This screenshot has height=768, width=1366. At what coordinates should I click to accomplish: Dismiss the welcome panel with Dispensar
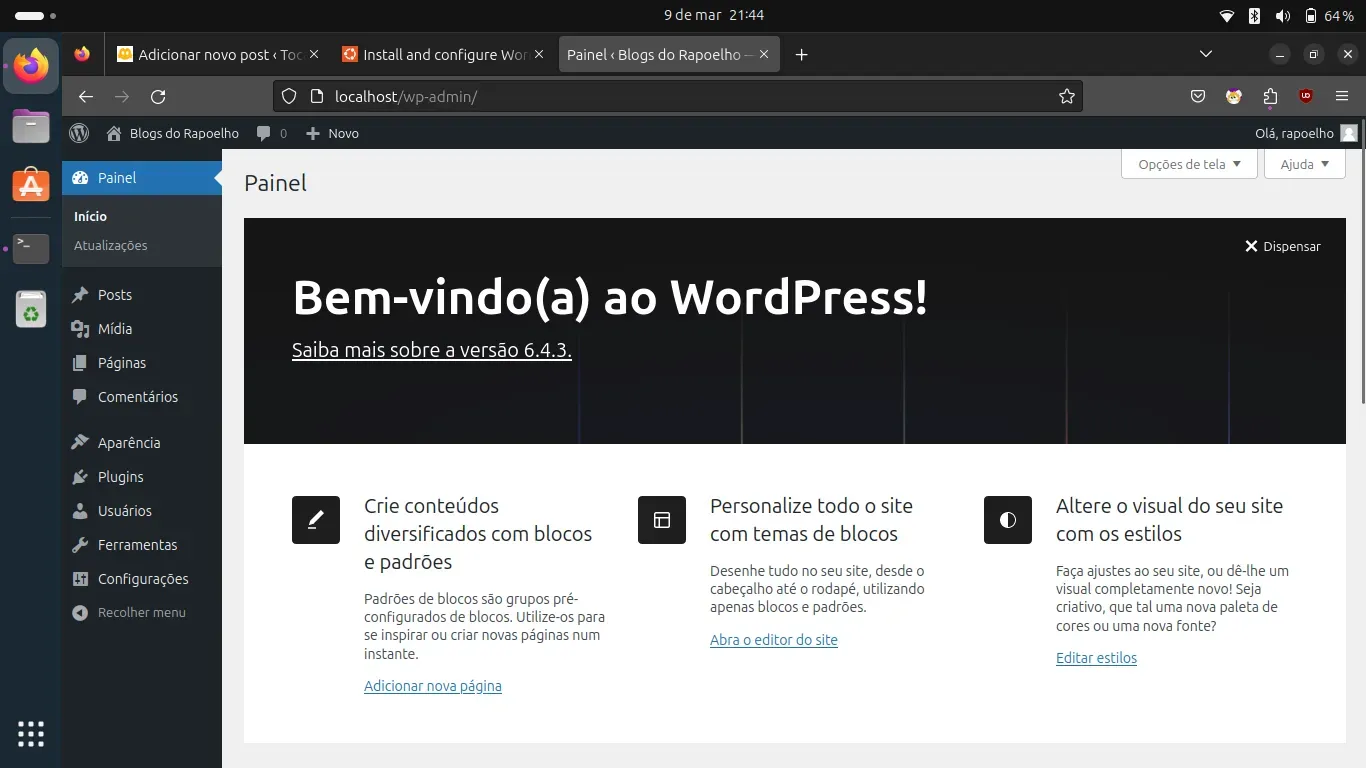coord(1282,247)
